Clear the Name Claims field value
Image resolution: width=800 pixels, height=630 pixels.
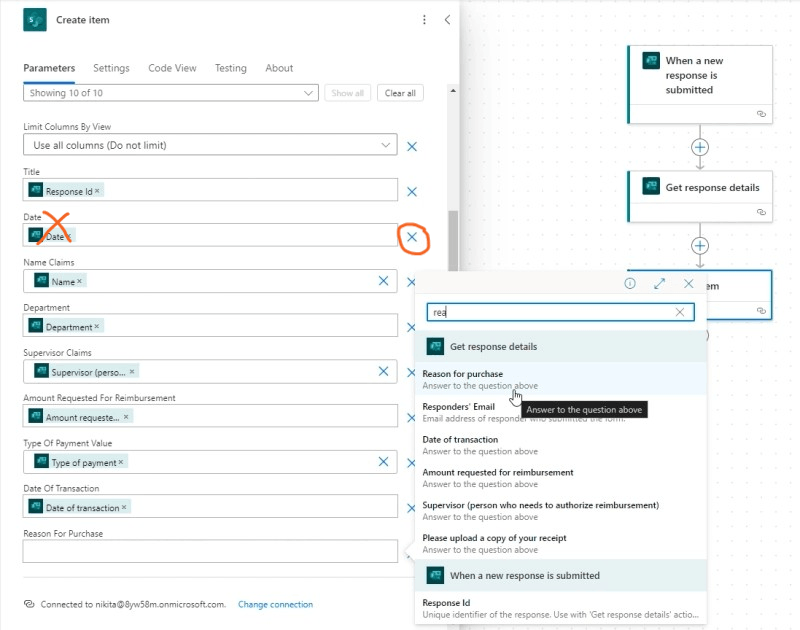[383, 281]
